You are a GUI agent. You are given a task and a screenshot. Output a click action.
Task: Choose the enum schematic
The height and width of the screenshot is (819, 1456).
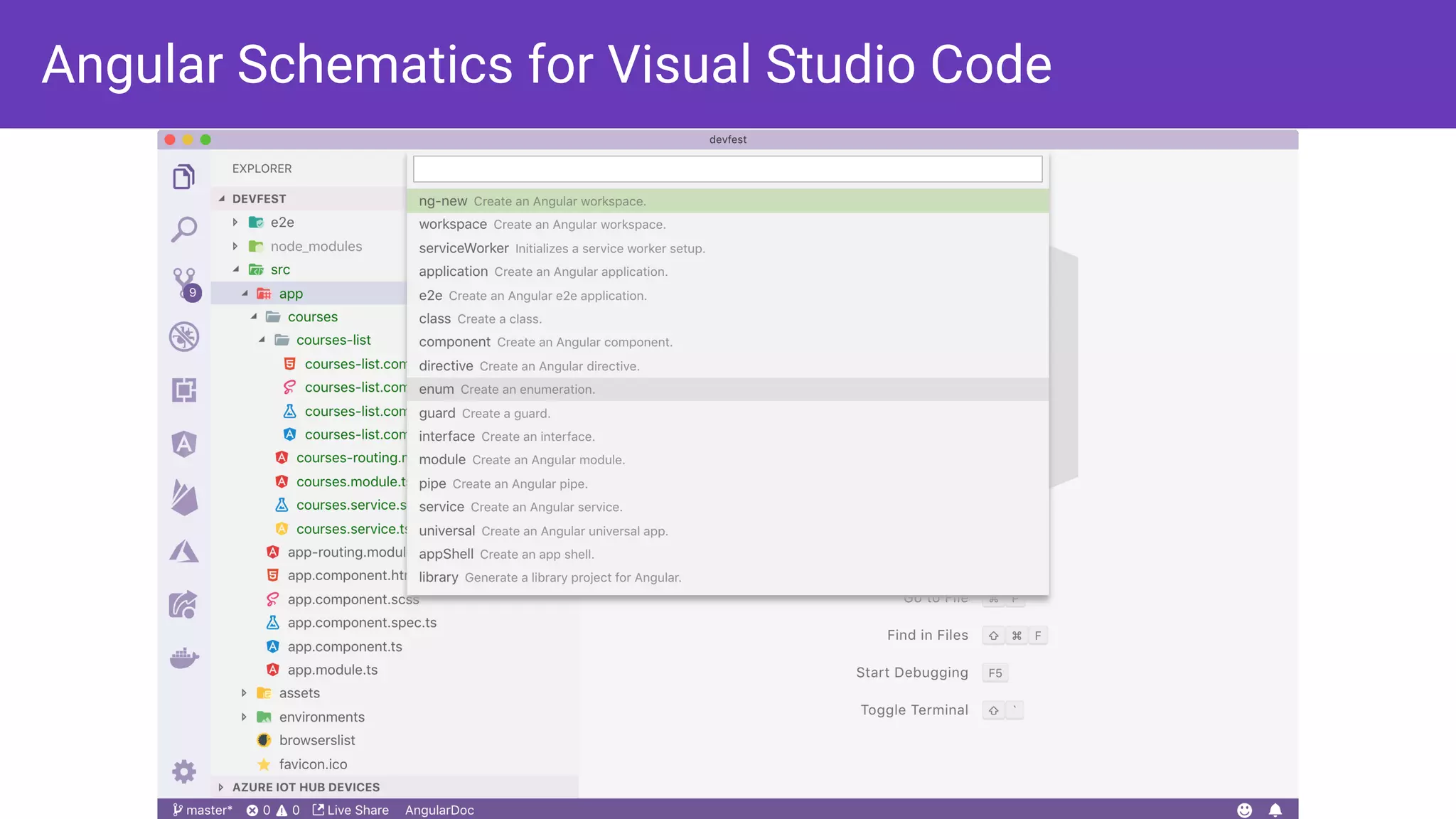[727, 389]
